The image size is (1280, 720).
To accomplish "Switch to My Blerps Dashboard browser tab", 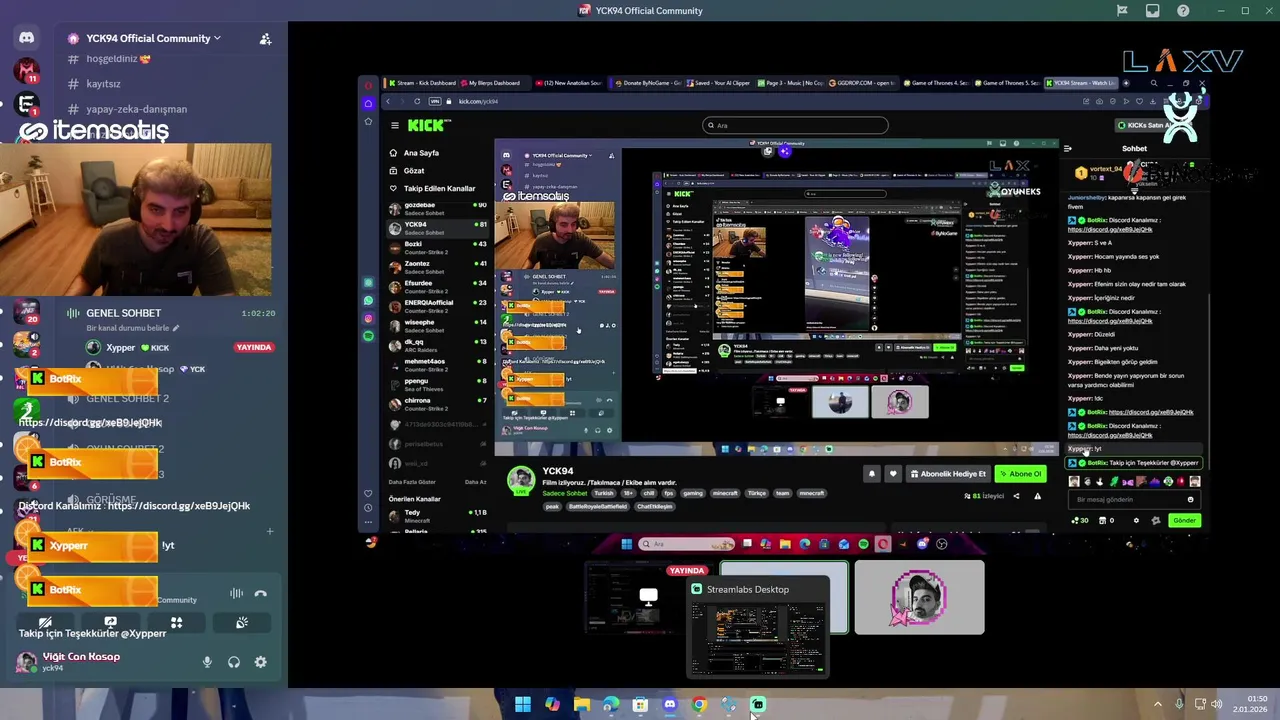I will [x=494, y=83].
